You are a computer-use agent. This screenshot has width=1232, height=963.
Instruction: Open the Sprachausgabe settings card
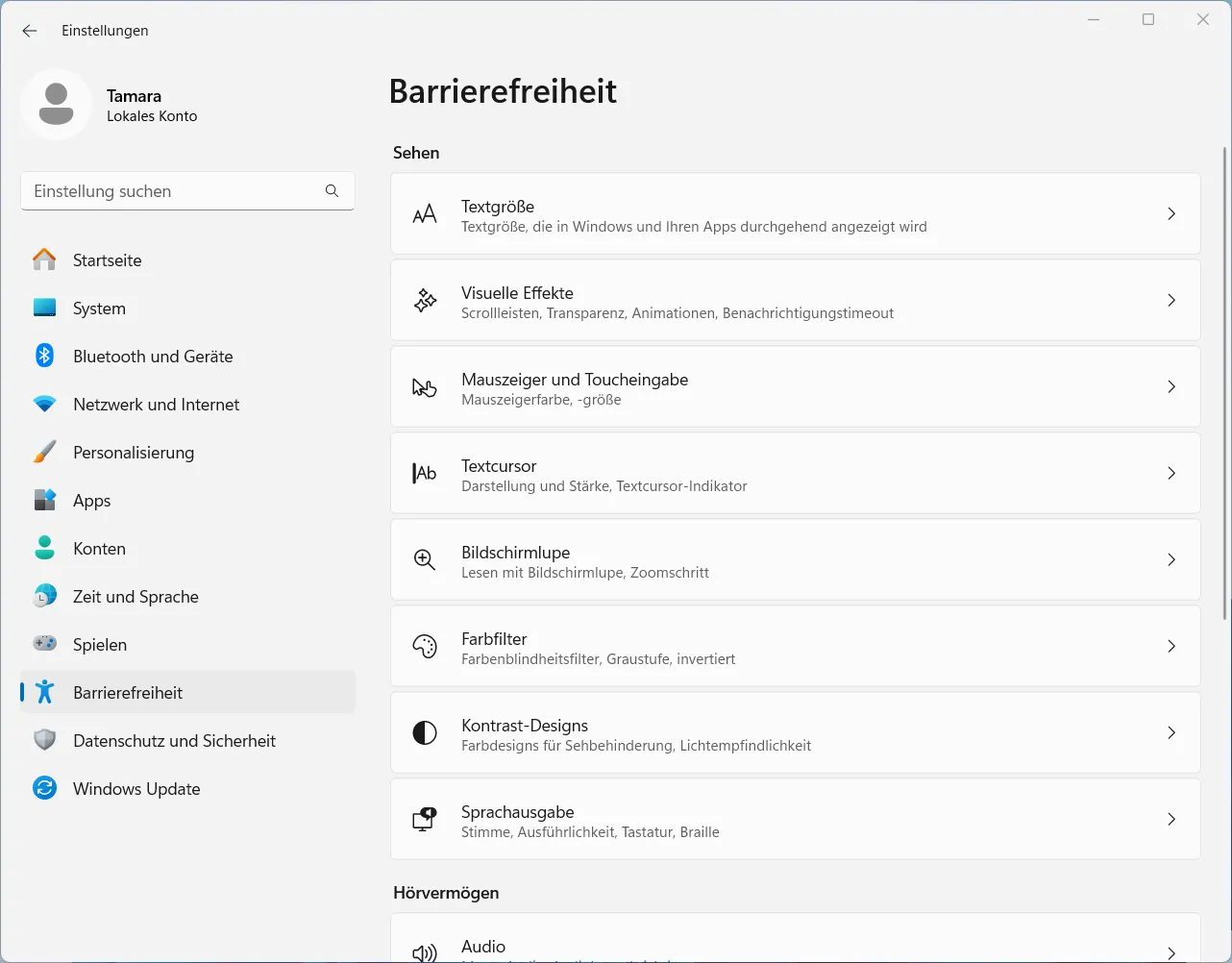click(x=796, y=819)
